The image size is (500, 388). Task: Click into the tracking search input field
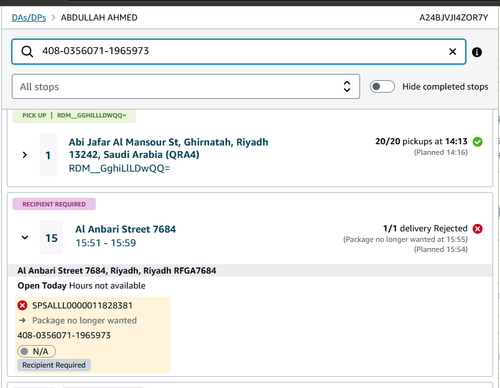click(x=243, y=51)
